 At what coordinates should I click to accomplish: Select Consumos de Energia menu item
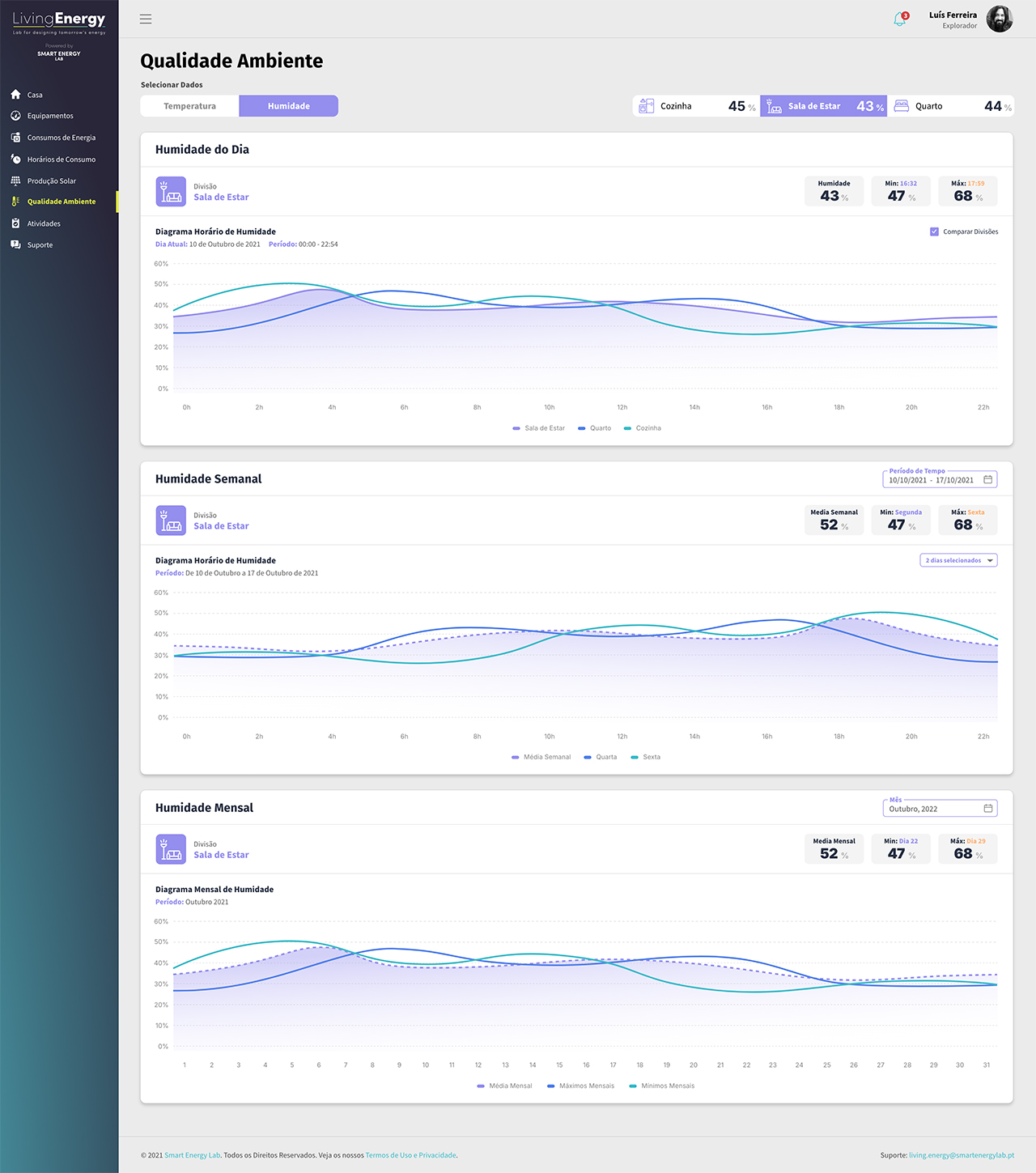(61, 138)
